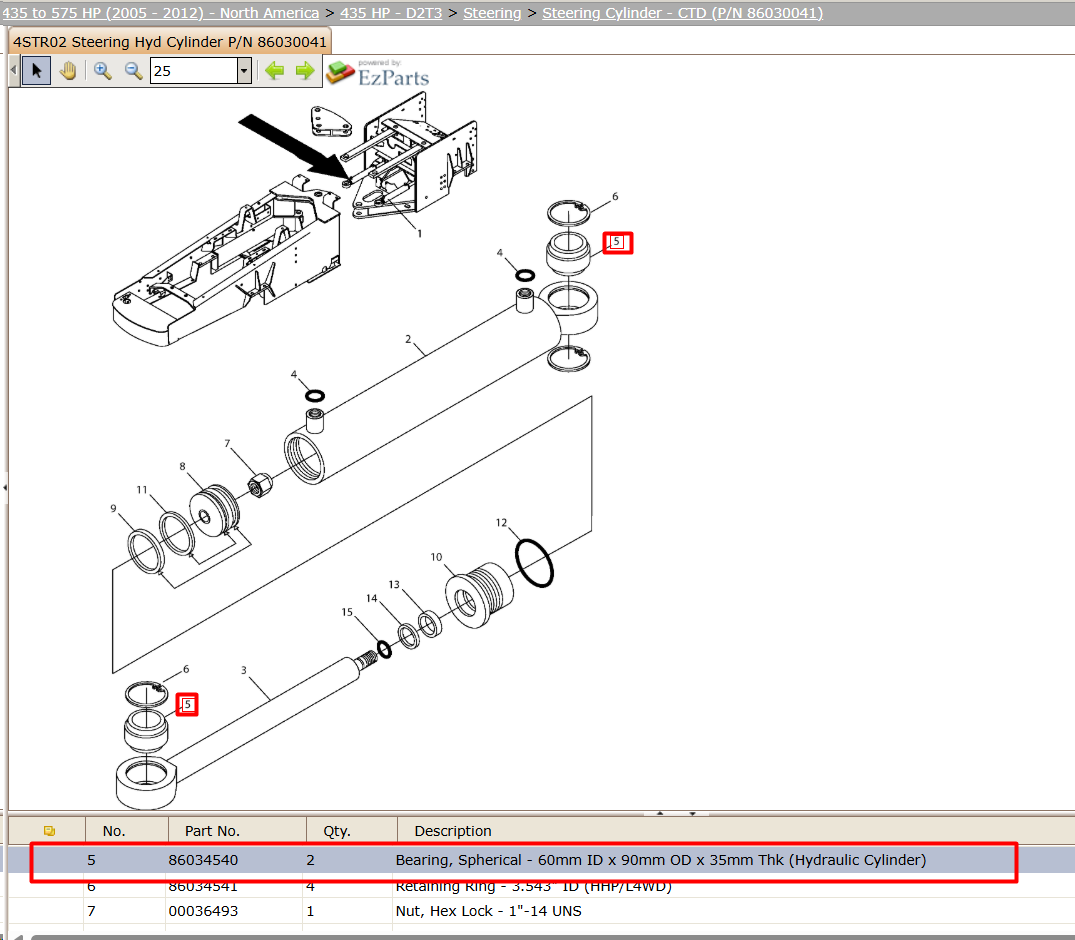Activate the hand pan tool

pos(68,71)
